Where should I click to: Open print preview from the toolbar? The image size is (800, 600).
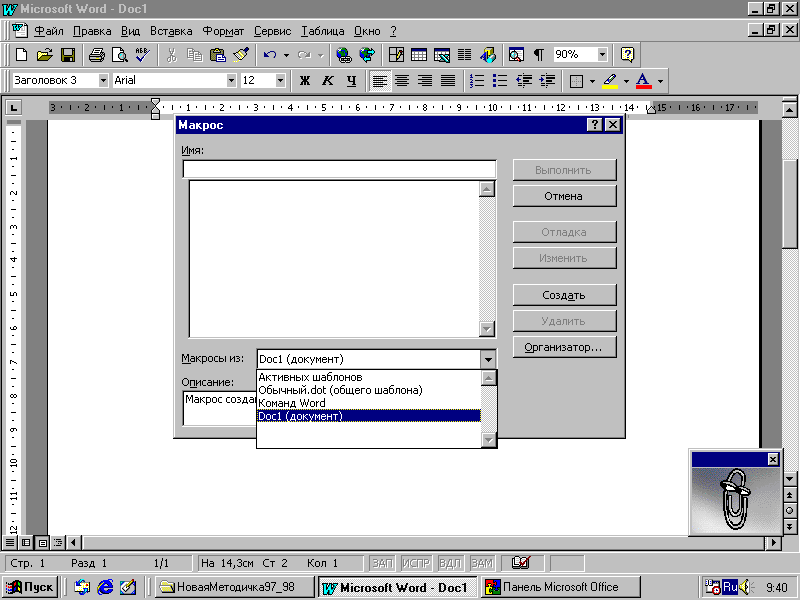(119, 55)
